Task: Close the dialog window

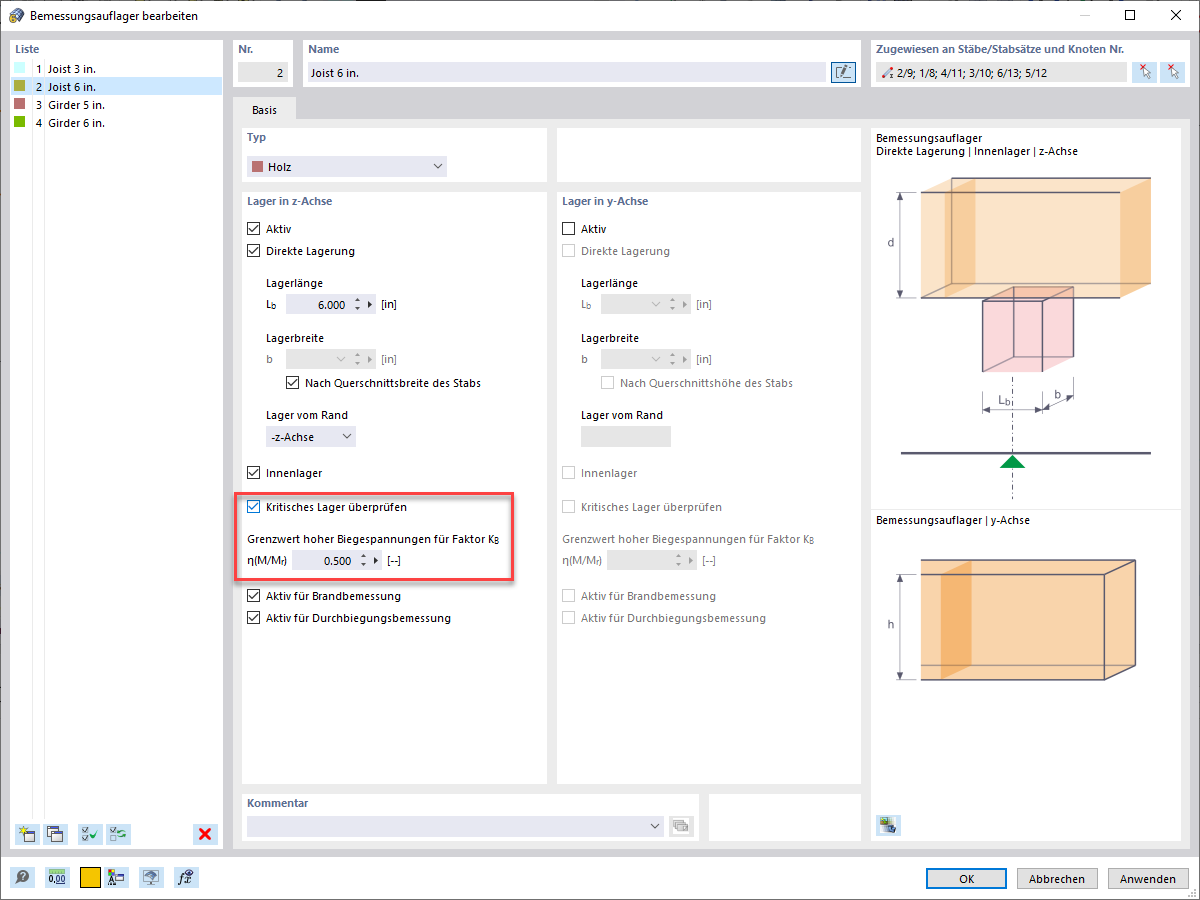Action: pyautogui.click(x=1176, y=15)
